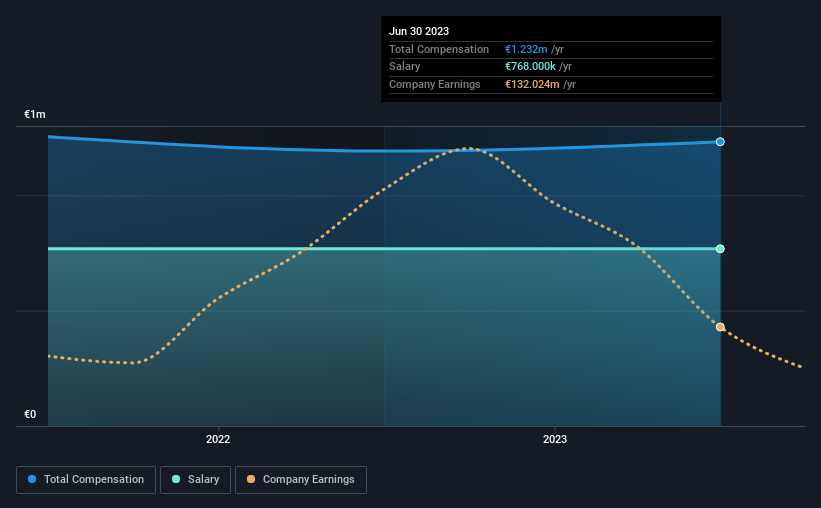Screen dimensions: 821x508
Task: Click the teal Salary data point
Action: tap(720, 249)
